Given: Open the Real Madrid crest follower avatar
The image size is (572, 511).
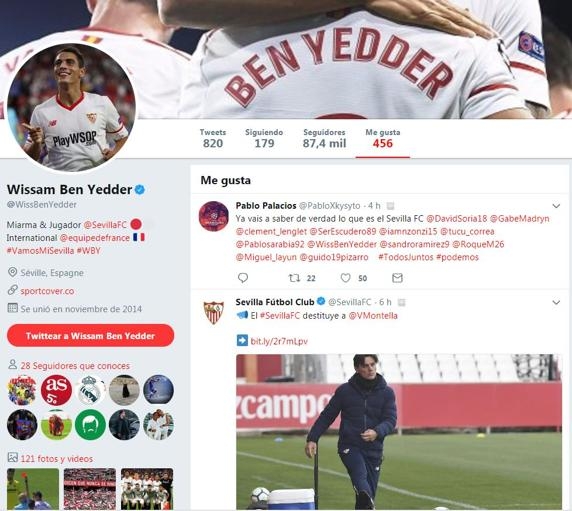Looking at the screenshot, I should [90, 390].
